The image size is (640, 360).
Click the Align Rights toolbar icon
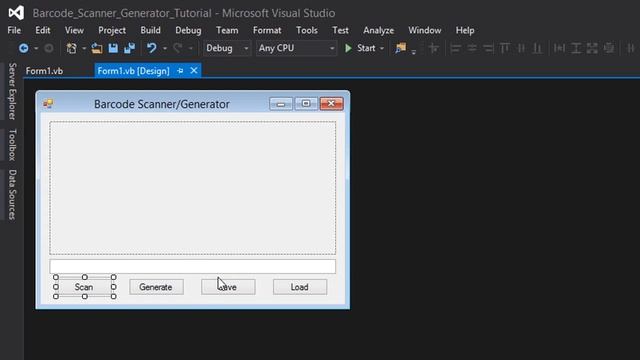(488, 49)
